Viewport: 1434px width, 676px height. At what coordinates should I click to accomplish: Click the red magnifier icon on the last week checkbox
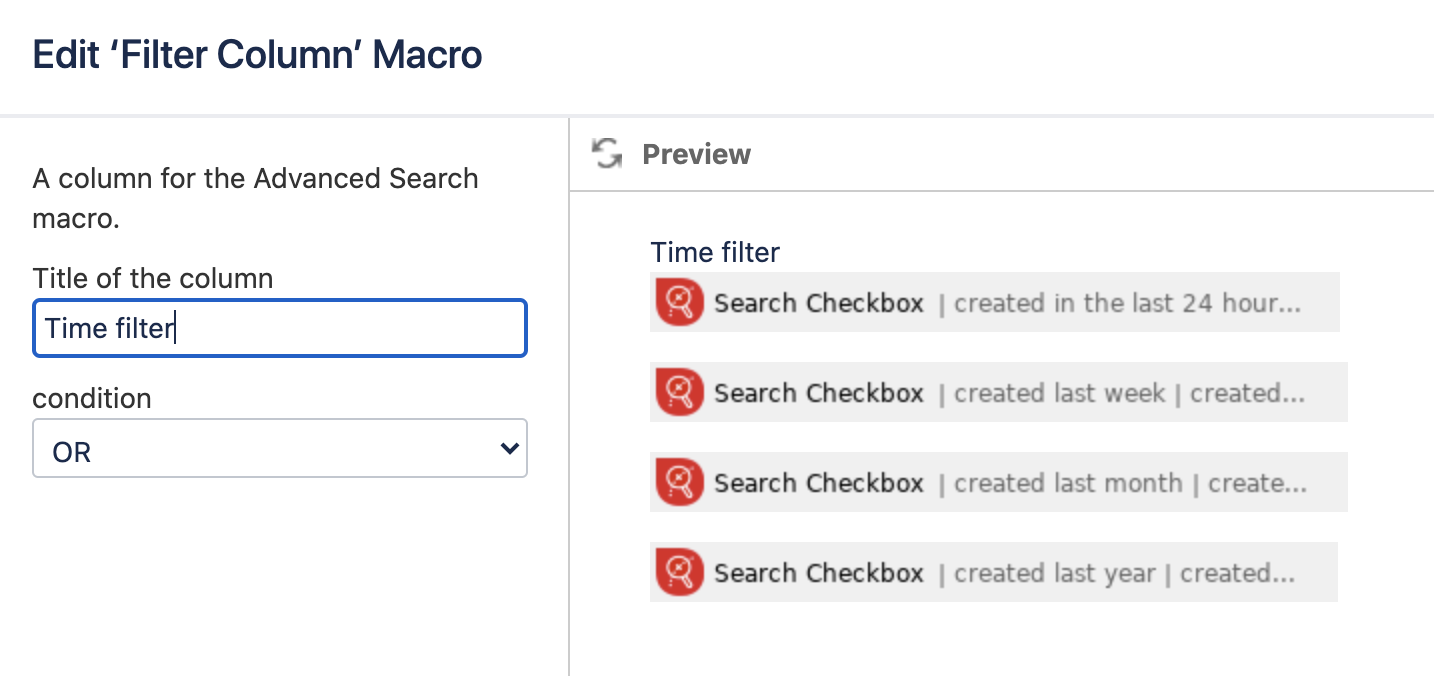tap(678, 392)
